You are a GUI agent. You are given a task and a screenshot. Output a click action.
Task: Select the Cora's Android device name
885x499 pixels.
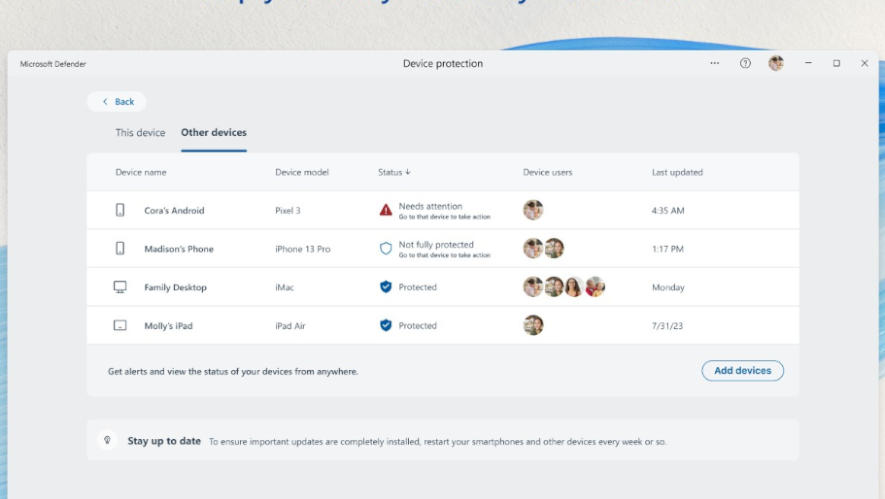pyautogui.click(x=174, y=211)
